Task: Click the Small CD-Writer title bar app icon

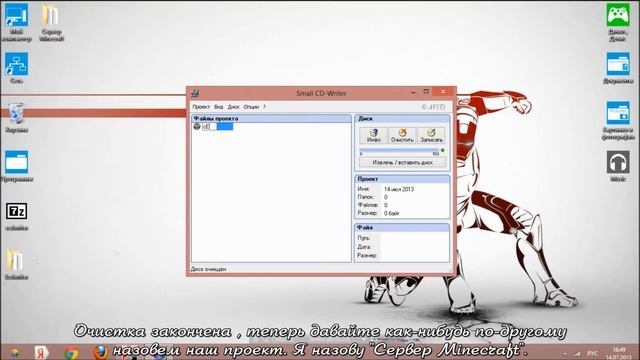Action: pyautogui.click(x=195, y=93)
